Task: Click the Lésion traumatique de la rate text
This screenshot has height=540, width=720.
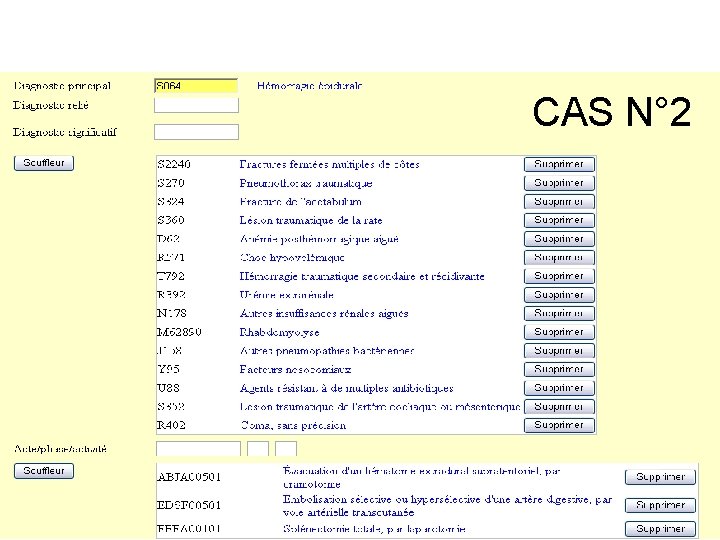Action: coord(311,220)
